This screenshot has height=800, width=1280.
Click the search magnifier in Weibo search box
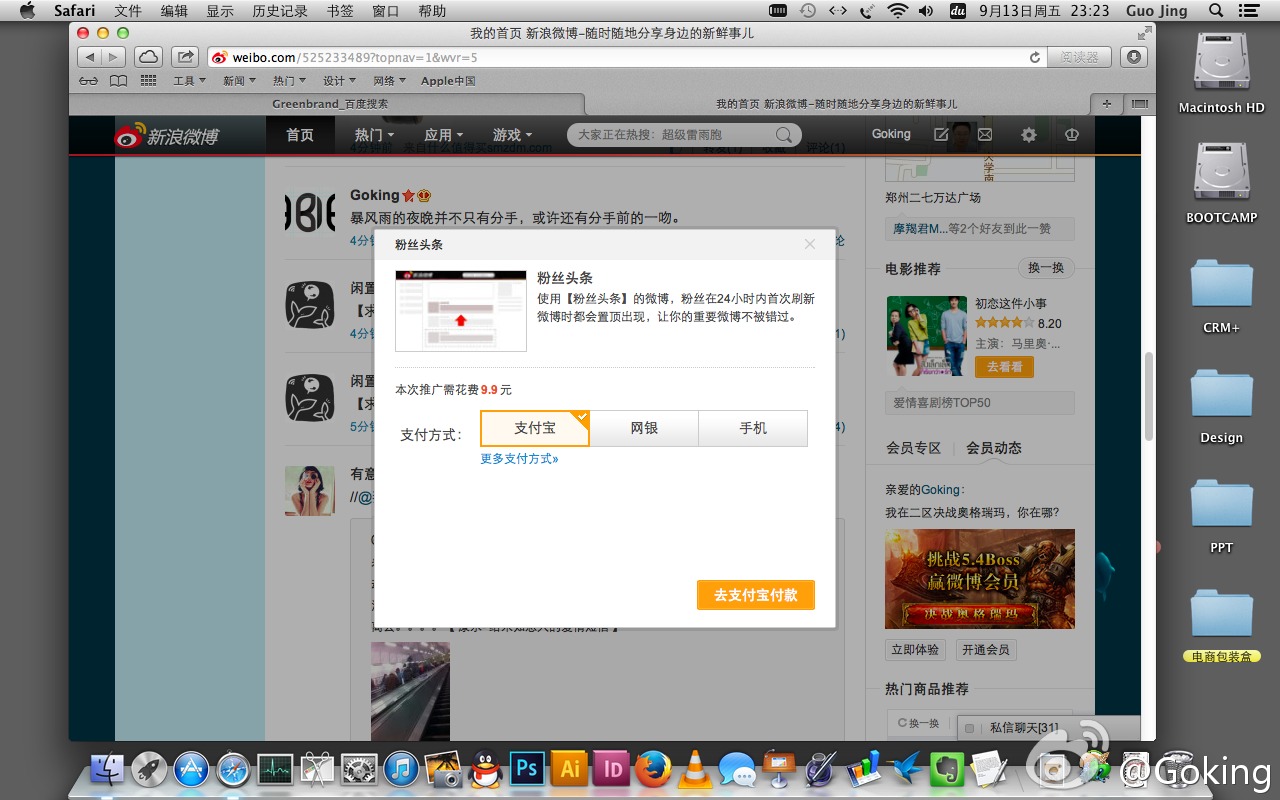pos(784,135)
